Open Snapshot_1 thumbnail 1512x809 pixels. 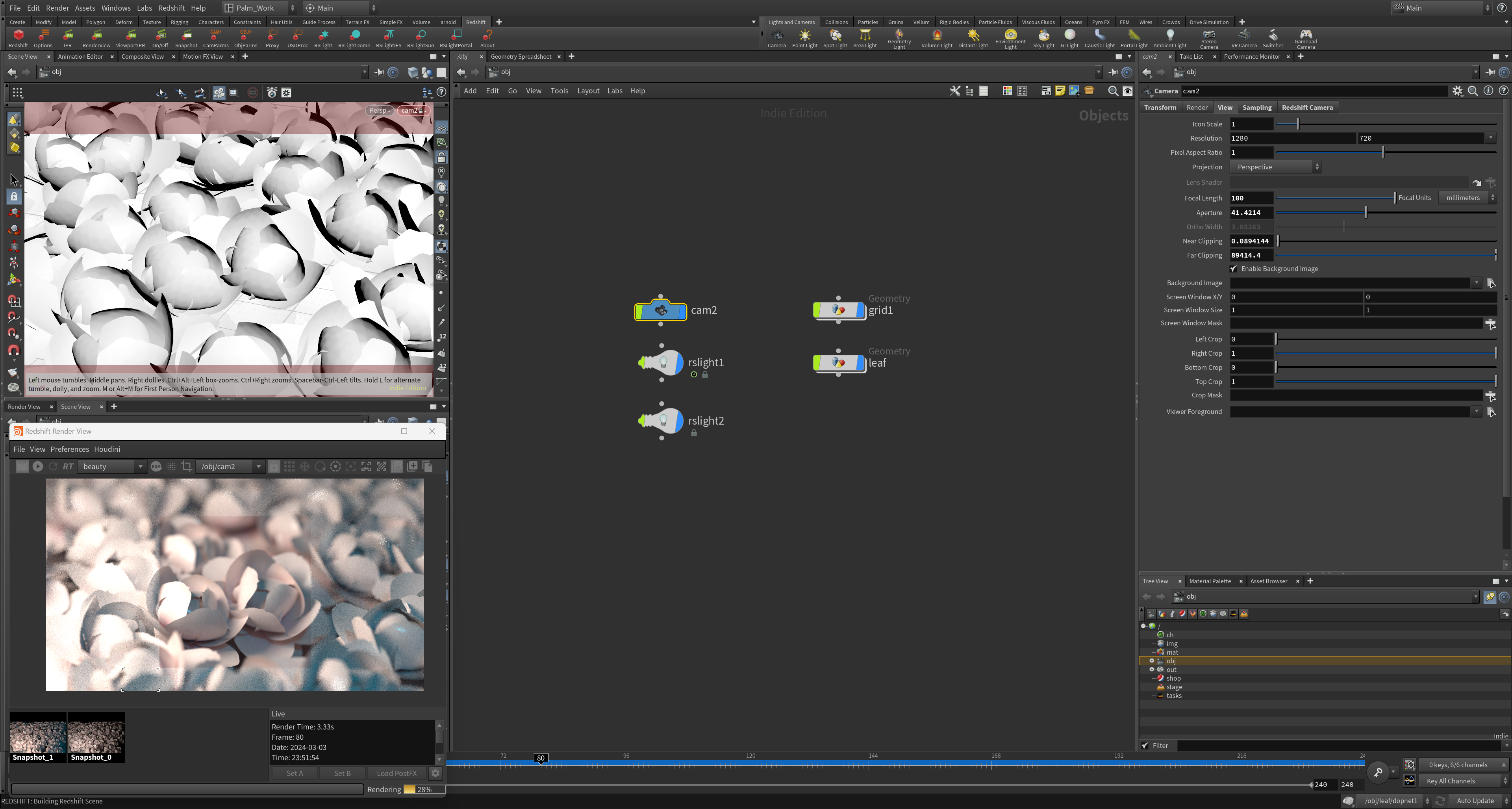click(x=37, y=737)
